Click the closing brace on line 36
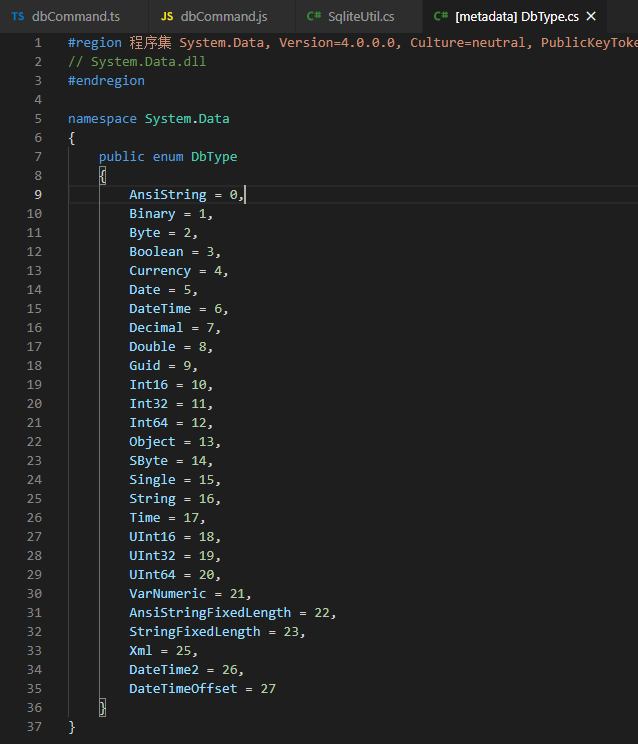Viewport: 638px width, 744px height. (102, 707)
